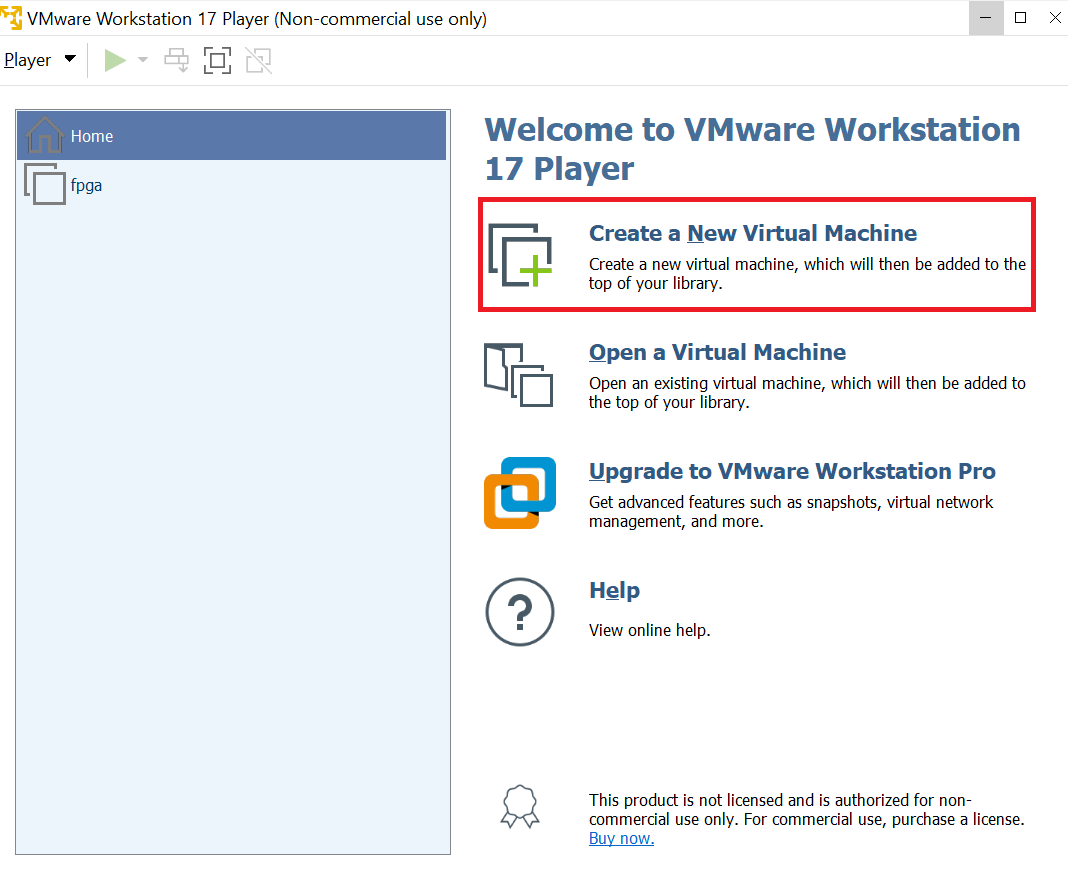Image resolution: width=1068 pixels, height=871 pixels.
Task: Expand the power options dropdown arrow
Action: (x=143, y=60)
